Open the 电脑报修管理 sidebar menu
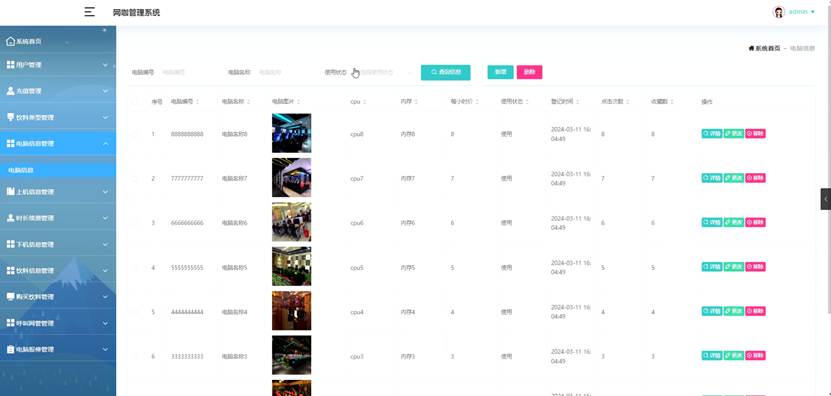Image resolution: width=831 pixels, height=396 pixels. point(58,349)
